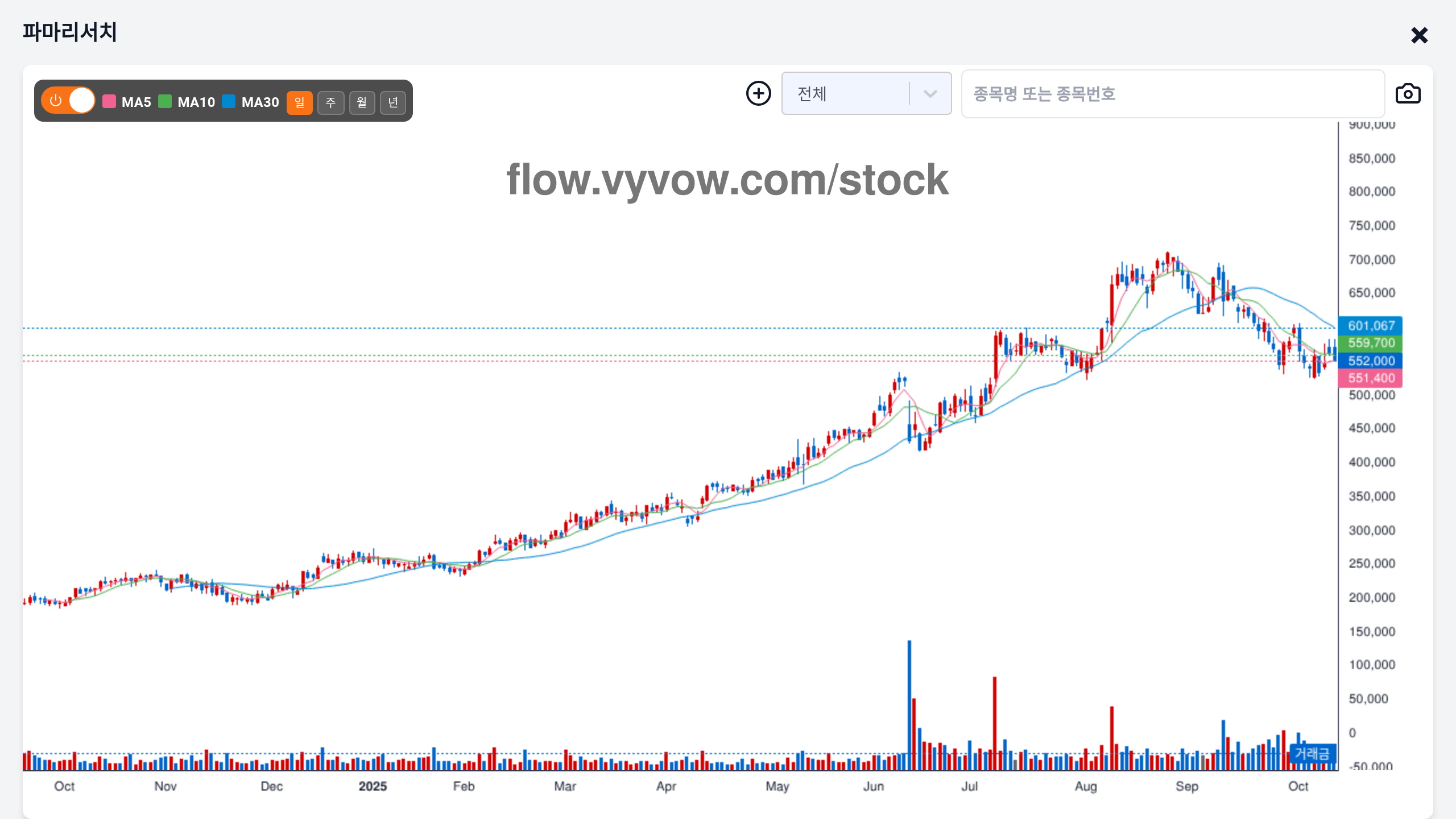
Task: Click the blue price tag 552,000
Action: 1371,361
